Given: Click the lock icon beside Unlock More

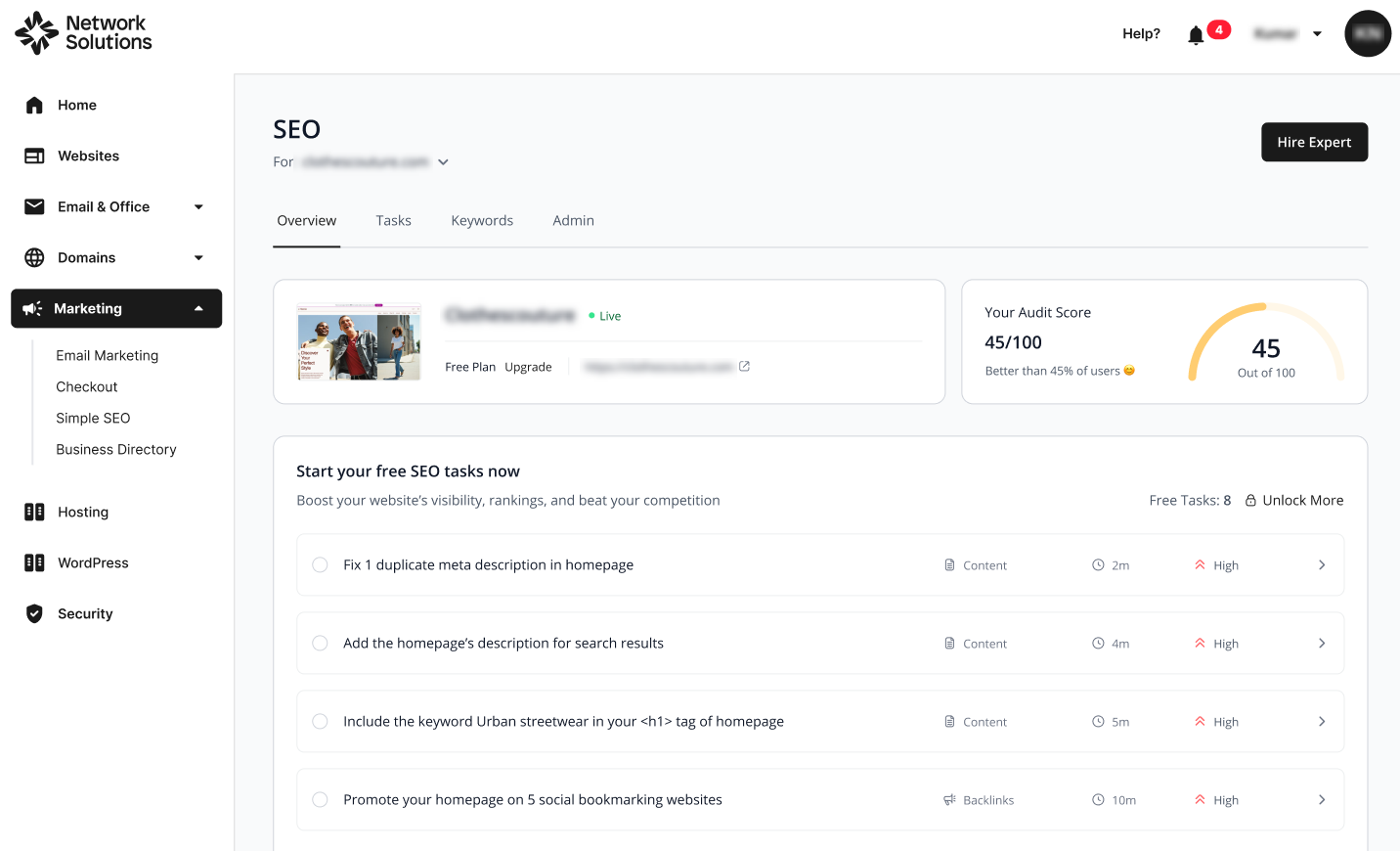Looking at the screenshot, I should (1250, 500).
